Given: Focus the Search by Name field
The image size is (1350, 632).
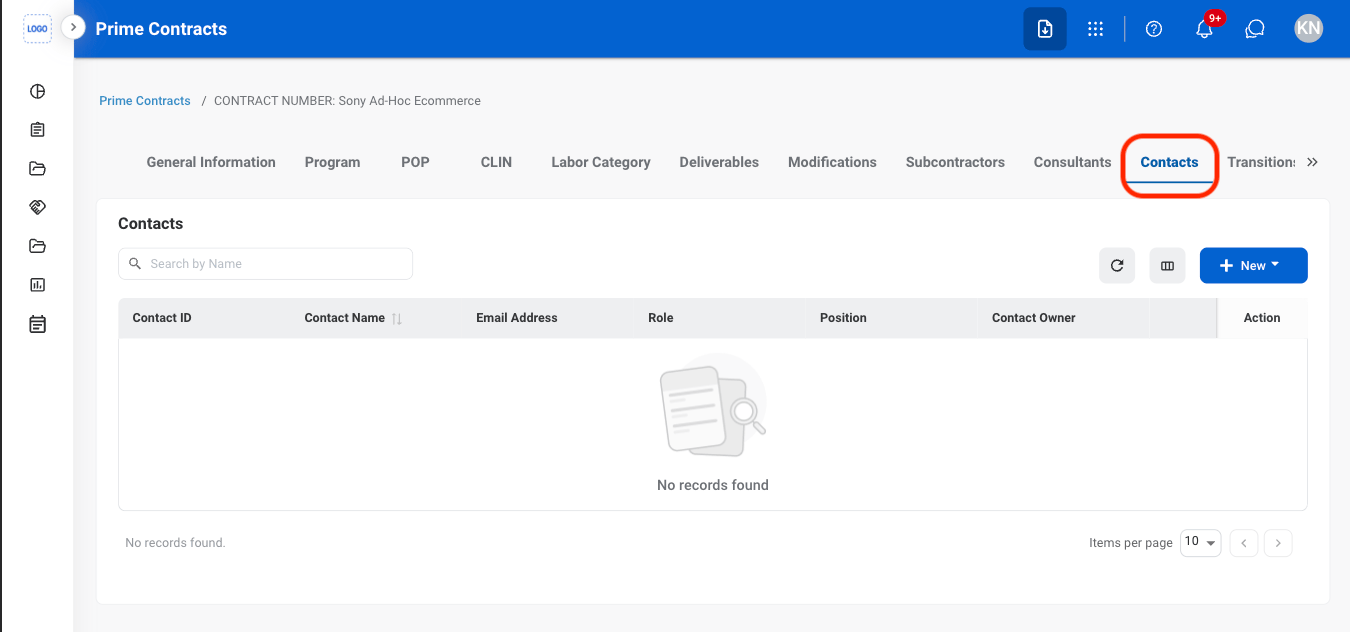Looking at the screenshot, I should pyautogui.click(x=265, y=264).
